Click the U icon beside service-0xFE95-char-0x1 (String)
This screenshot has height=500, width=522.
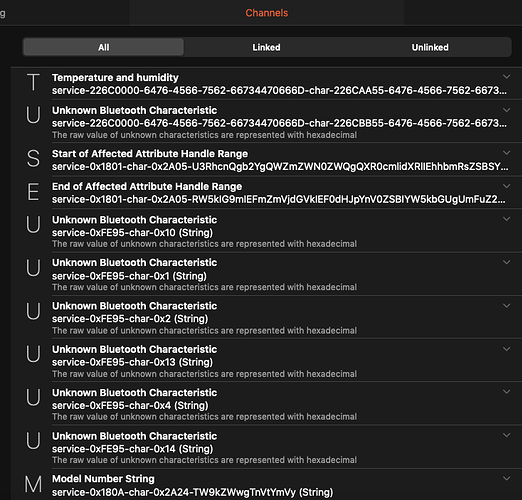click(33, 268)
